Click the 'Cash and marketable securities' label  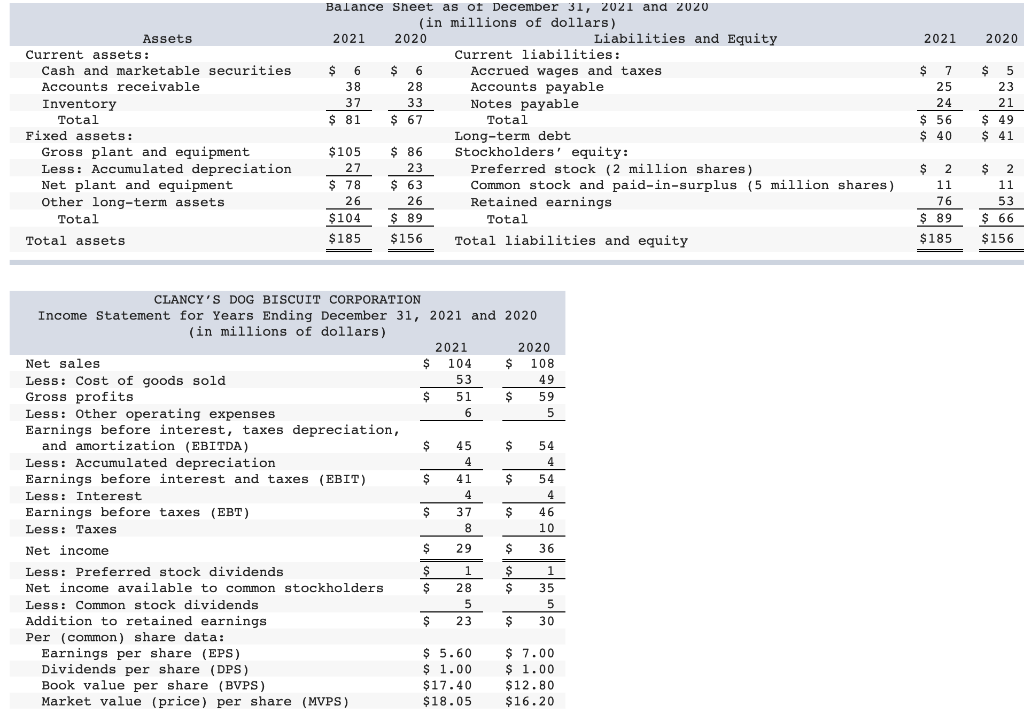166,71
